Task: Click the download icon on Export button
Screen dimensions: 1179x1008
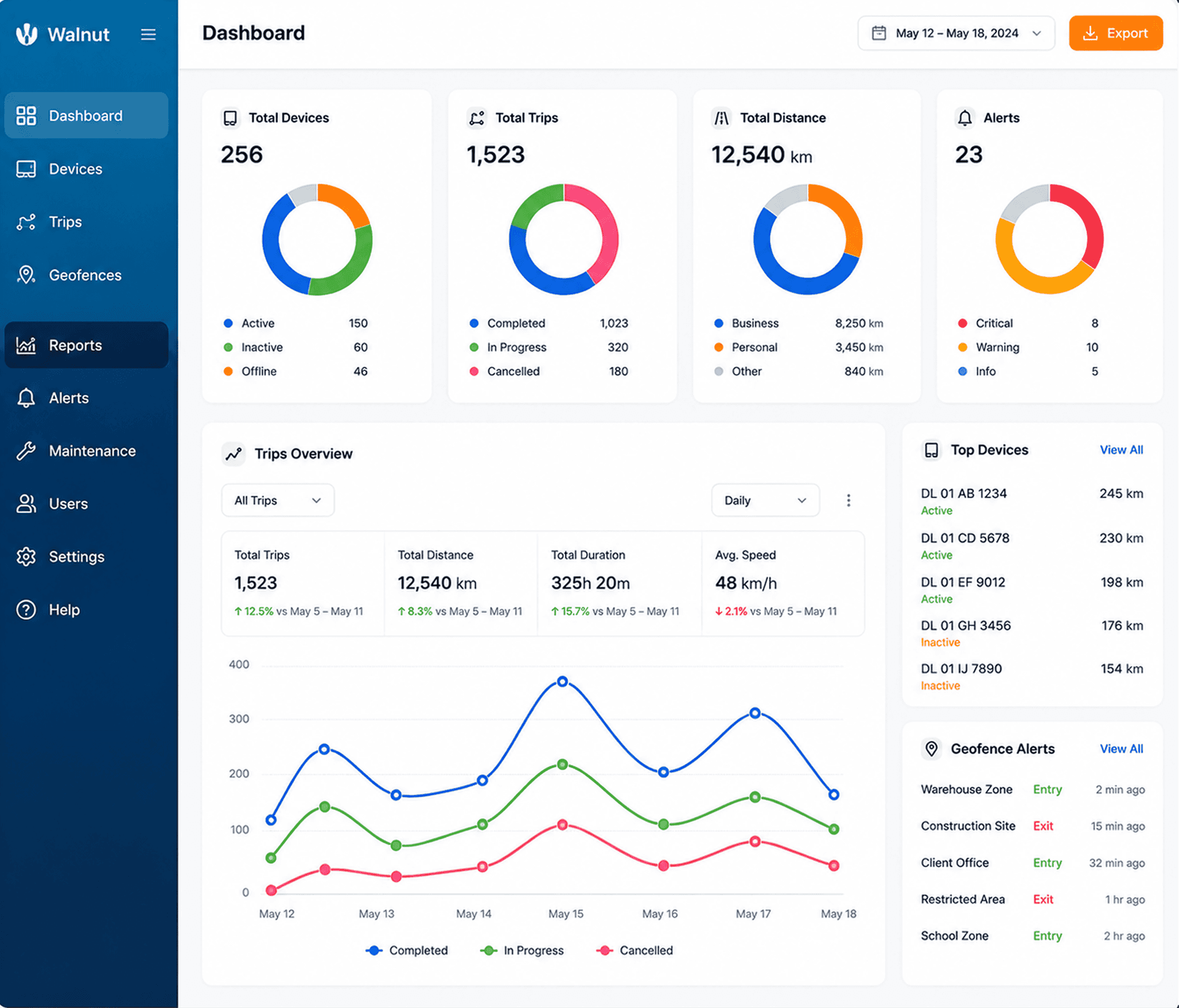Action: tap(1090, 33)
